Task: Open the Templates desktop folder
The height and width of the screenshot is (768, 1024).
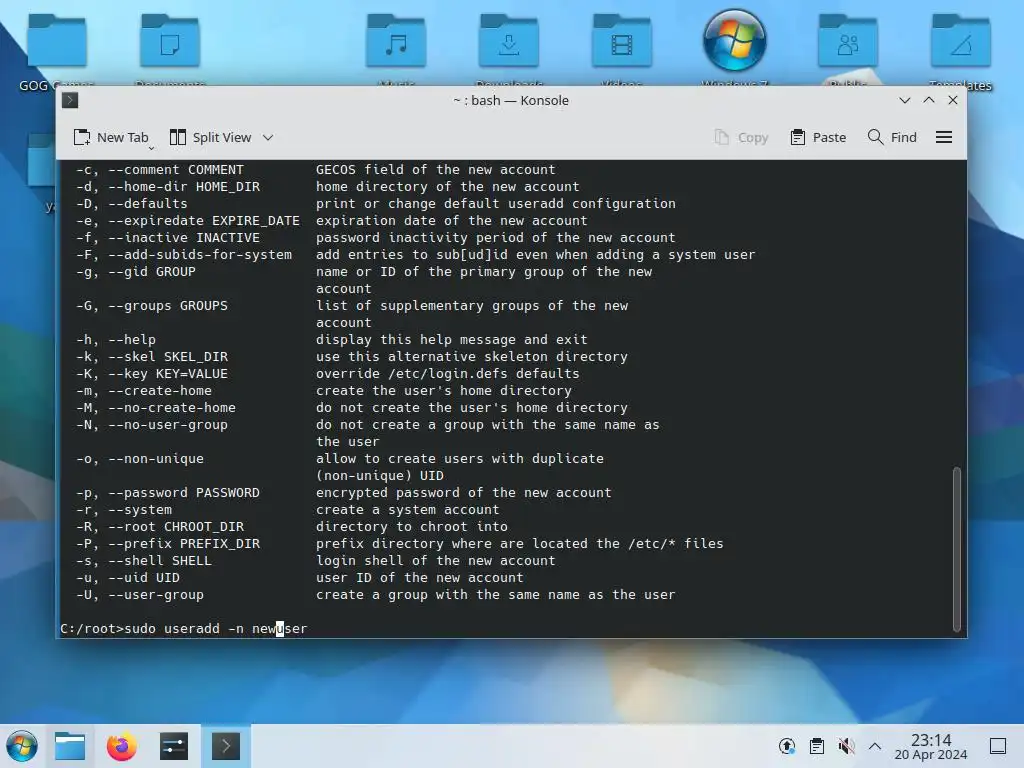Action: (961, 51)
